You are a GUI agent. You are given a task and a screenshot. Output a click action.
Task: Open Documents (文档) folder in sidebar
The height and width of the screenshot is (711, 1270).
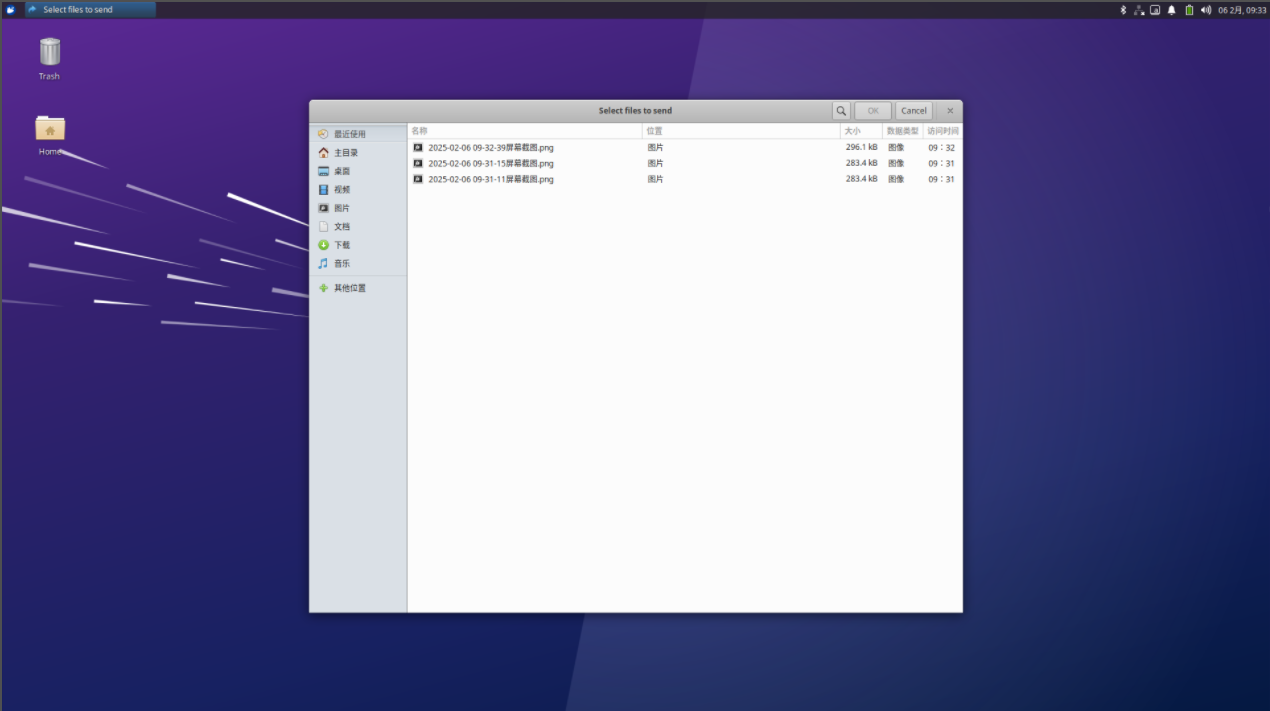[x=358, y=226]
